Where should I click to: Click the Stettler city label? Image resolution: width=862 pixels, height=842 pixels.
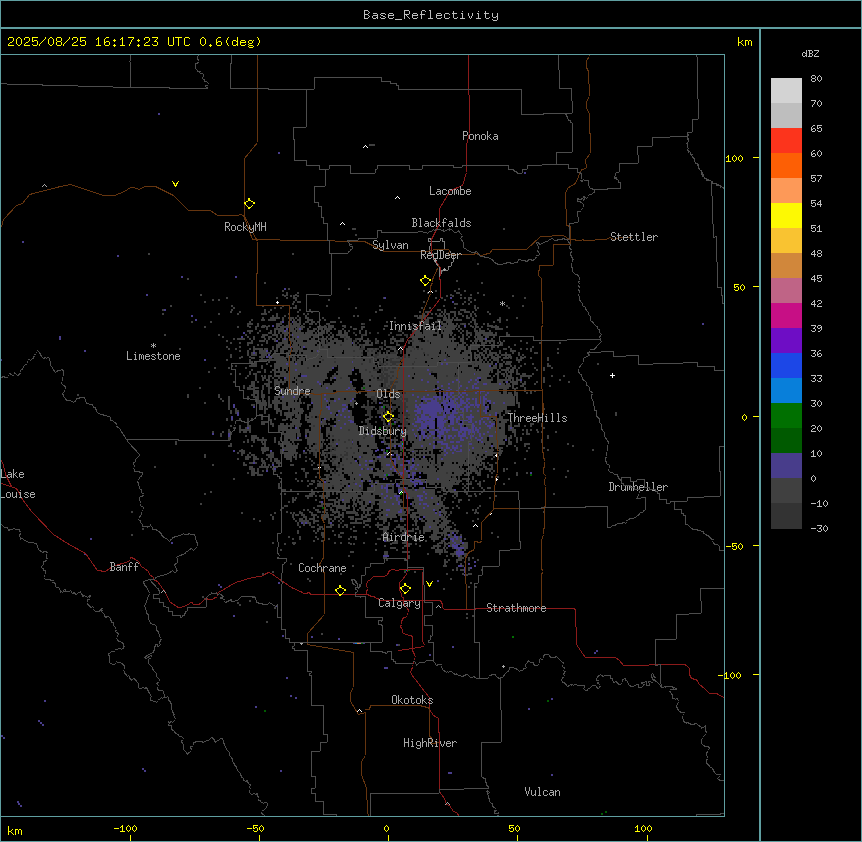coord(634,237)
